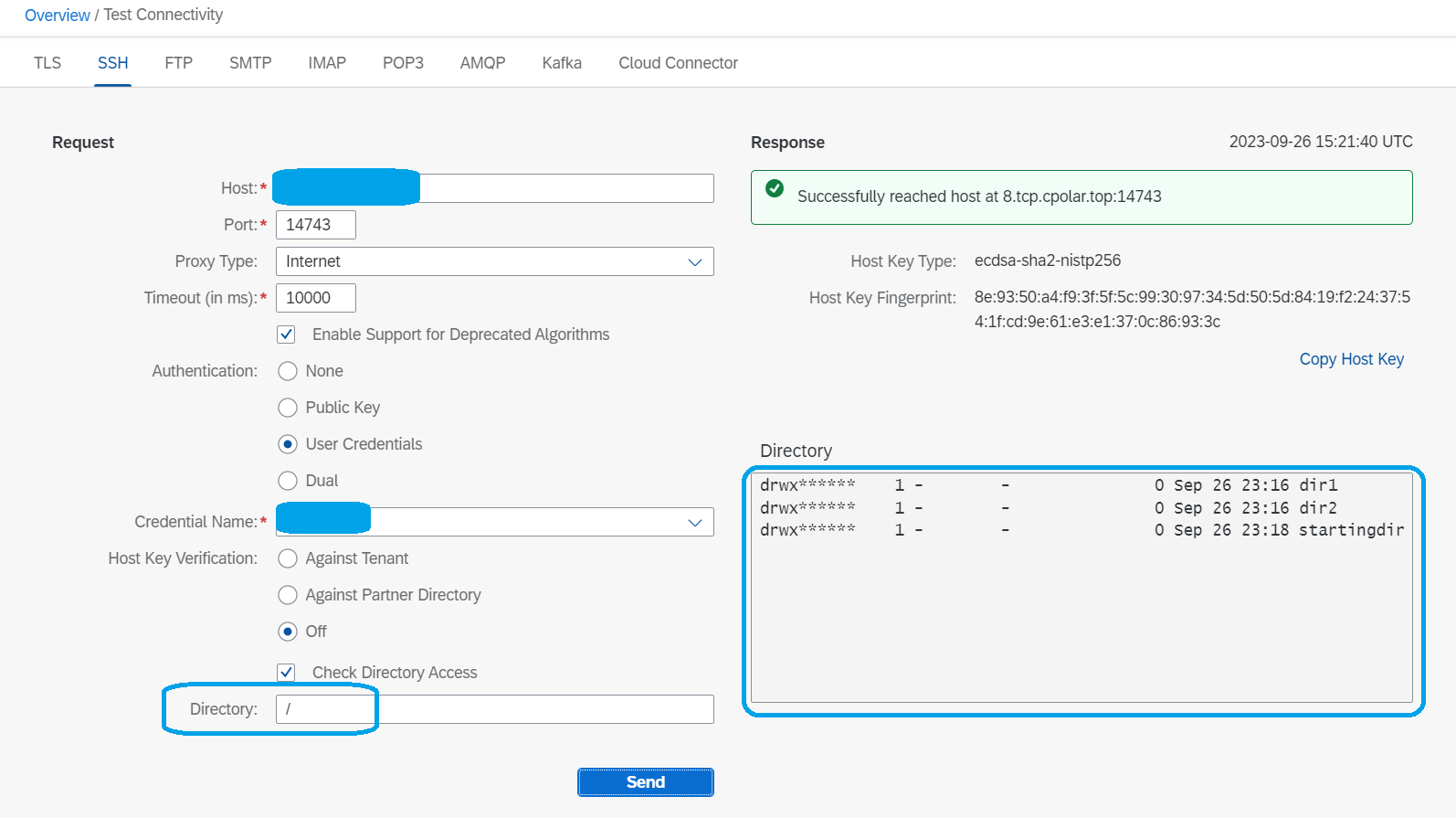Click the Send button

(646, 782)
